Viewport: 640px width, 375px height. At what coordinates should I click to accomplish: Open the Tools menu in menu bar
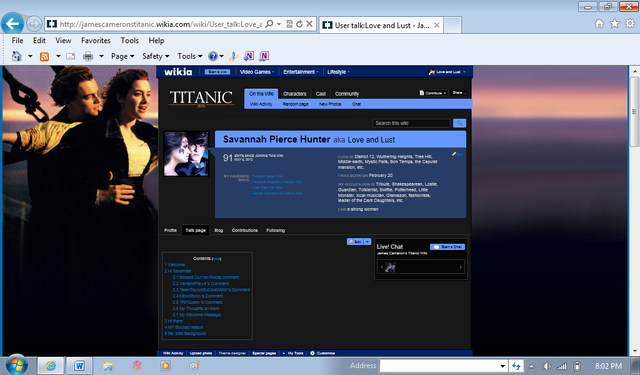coord(129,40)
